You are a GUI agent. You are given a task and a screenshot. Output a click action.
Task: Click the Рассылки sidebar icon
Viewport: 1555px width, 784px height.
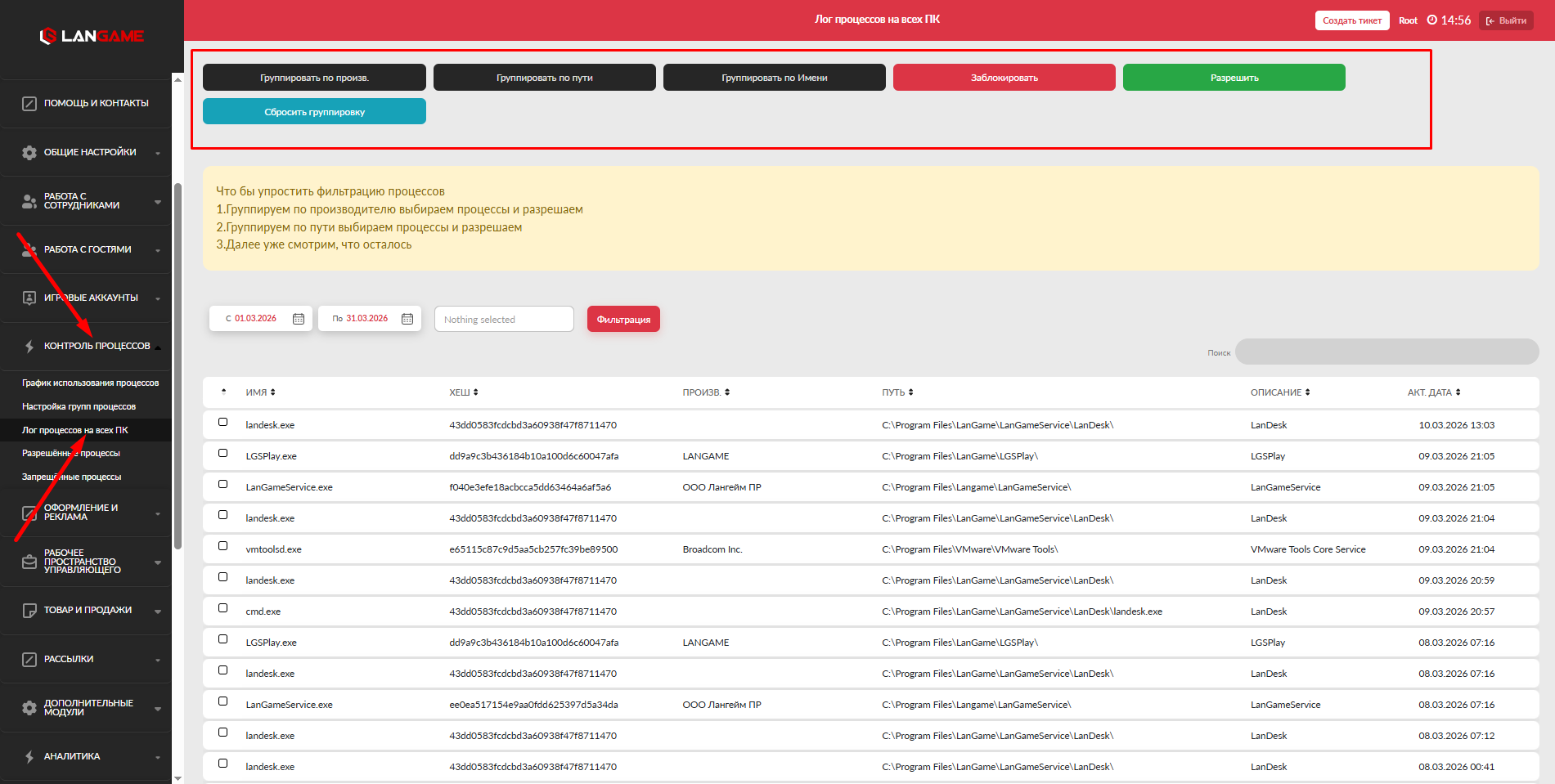click(x=29, y=660)
